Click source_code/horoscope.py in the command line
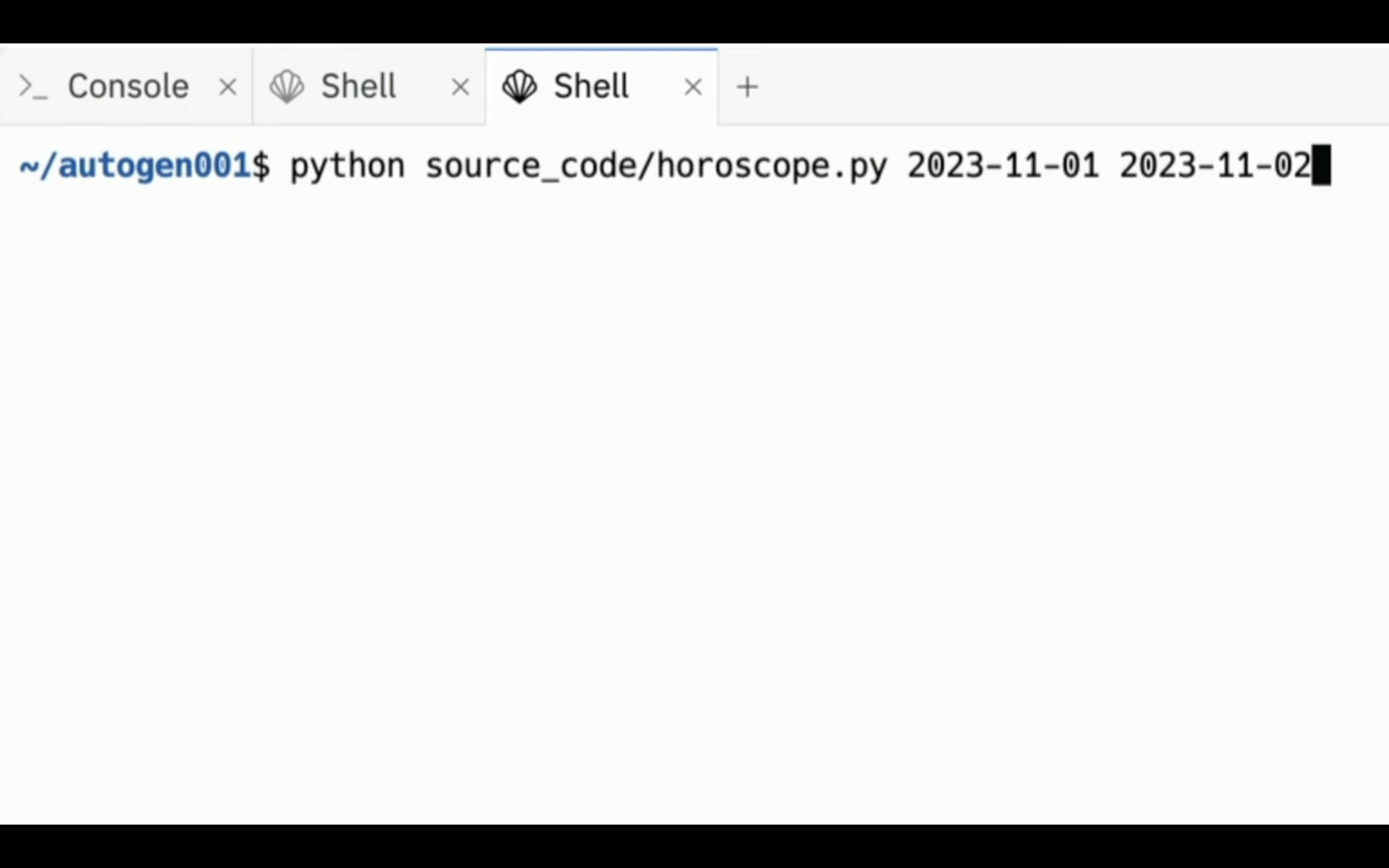1389x868 pixels. click(656, 167)
